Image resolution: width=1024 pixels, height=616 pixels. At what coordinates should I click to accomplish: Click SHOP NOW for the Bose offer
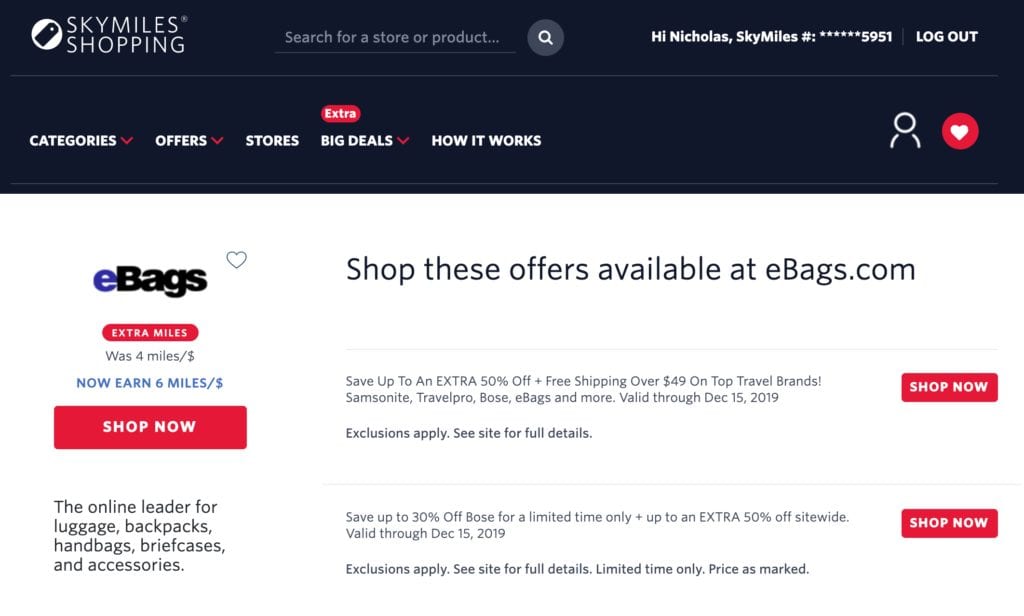(x=948, y=523)
